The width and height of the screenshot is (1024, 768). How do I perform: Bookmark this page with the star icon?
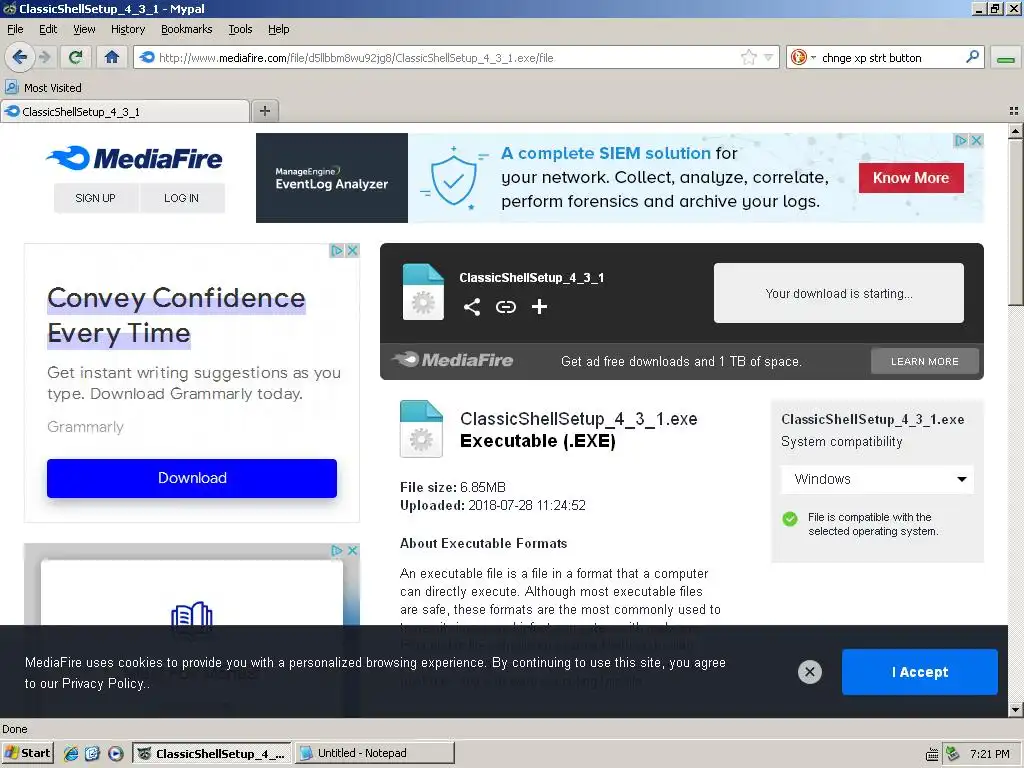748,57
